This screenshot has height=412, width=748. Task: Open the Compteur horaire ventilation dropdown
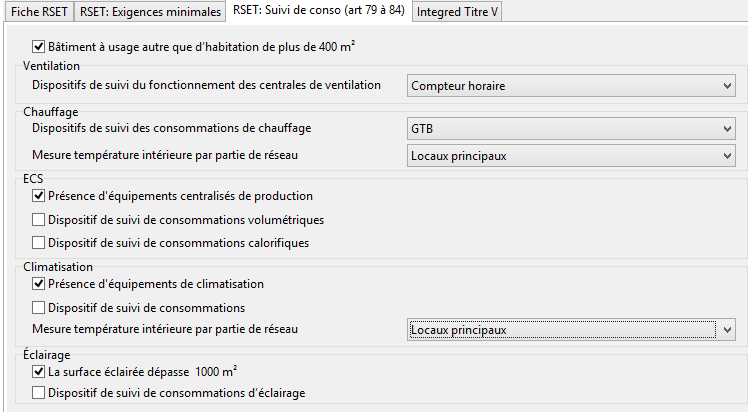(571, 86)
